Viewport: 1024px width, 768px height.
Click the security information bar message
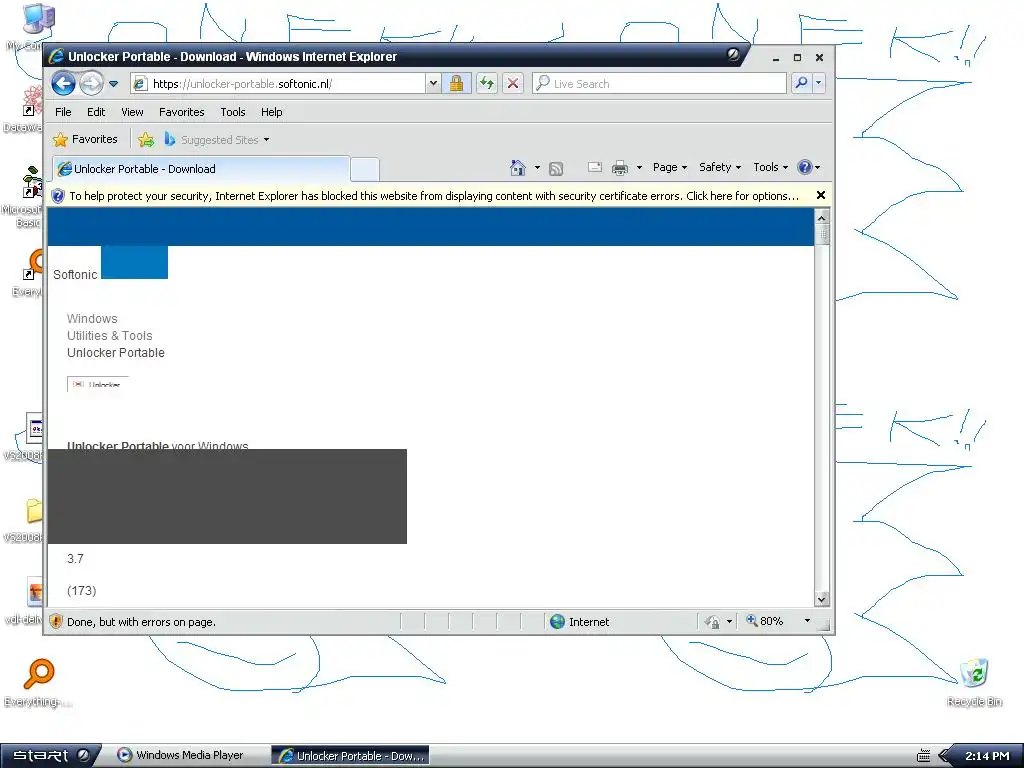pyautogui.click(x=434, y=196)
